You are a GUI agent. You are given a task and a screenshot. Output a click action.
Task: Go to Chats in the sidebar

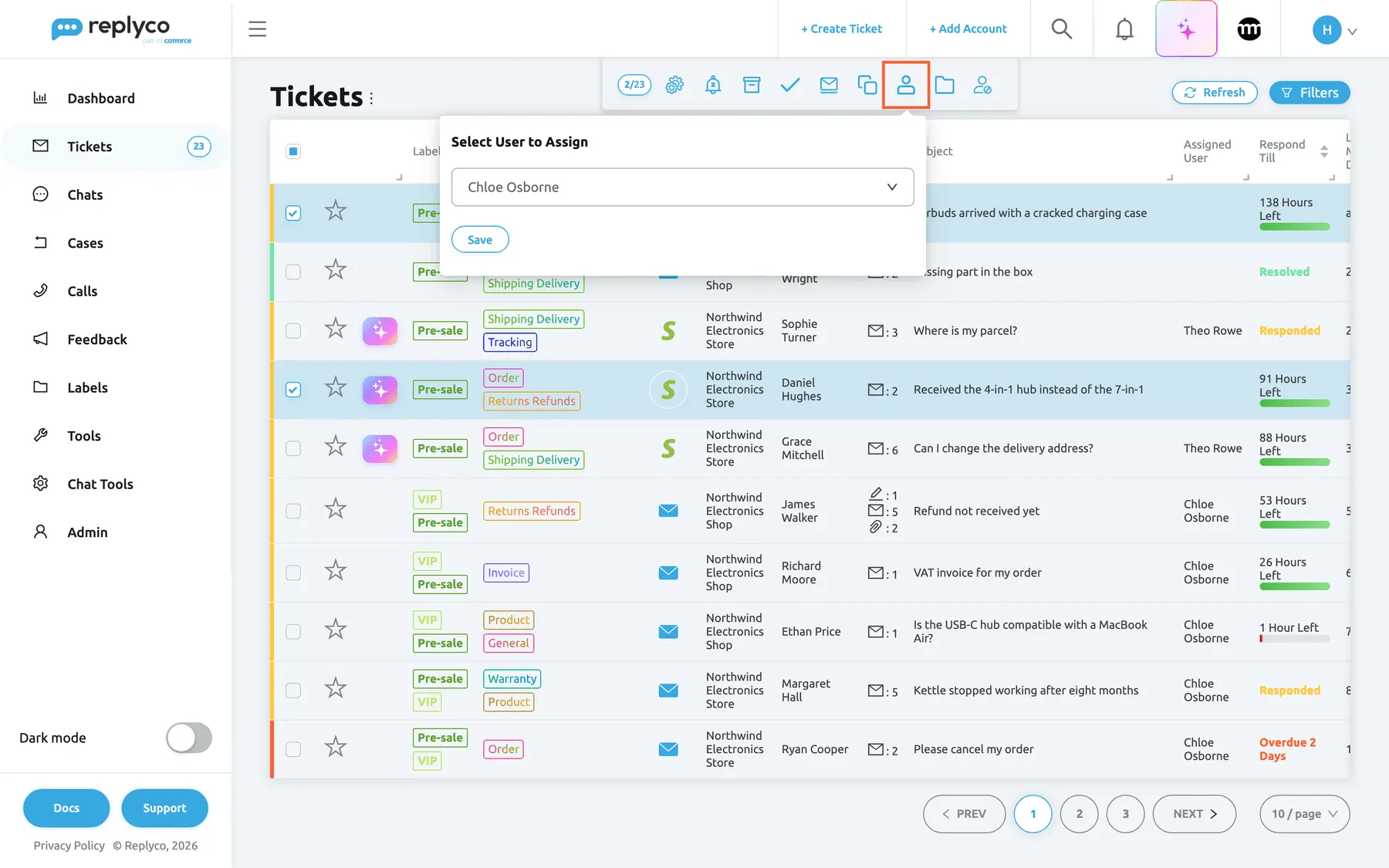point(85,194)
